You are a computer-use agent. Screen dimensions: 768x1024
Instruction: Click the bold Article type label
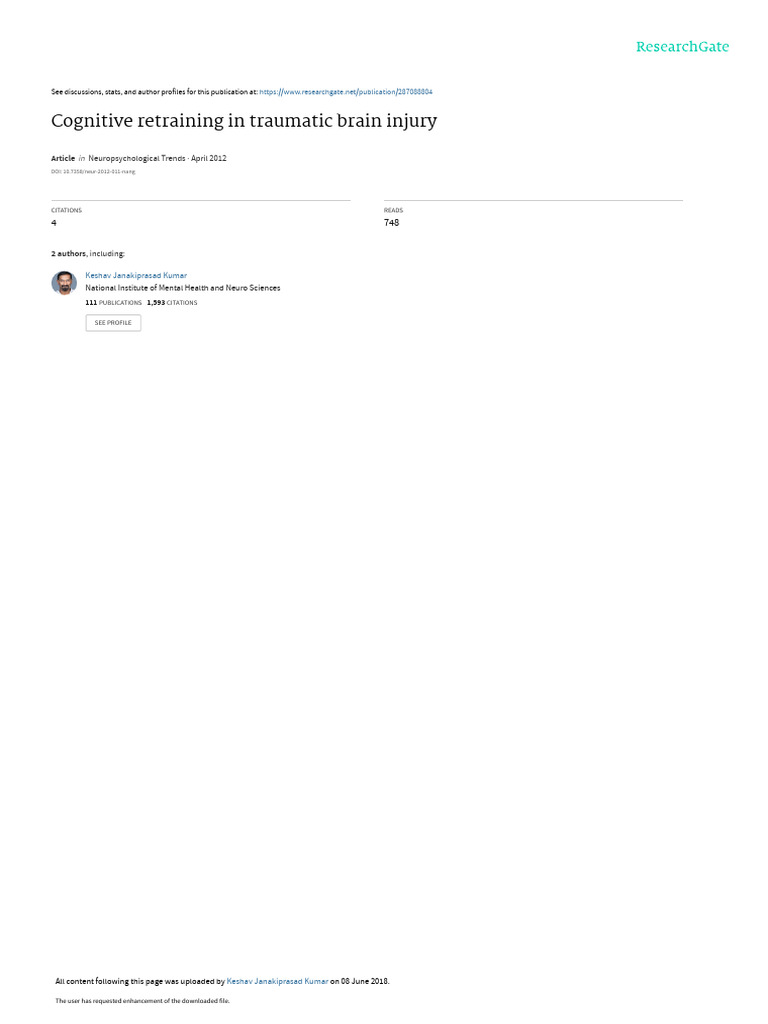(x=63, y=158)
